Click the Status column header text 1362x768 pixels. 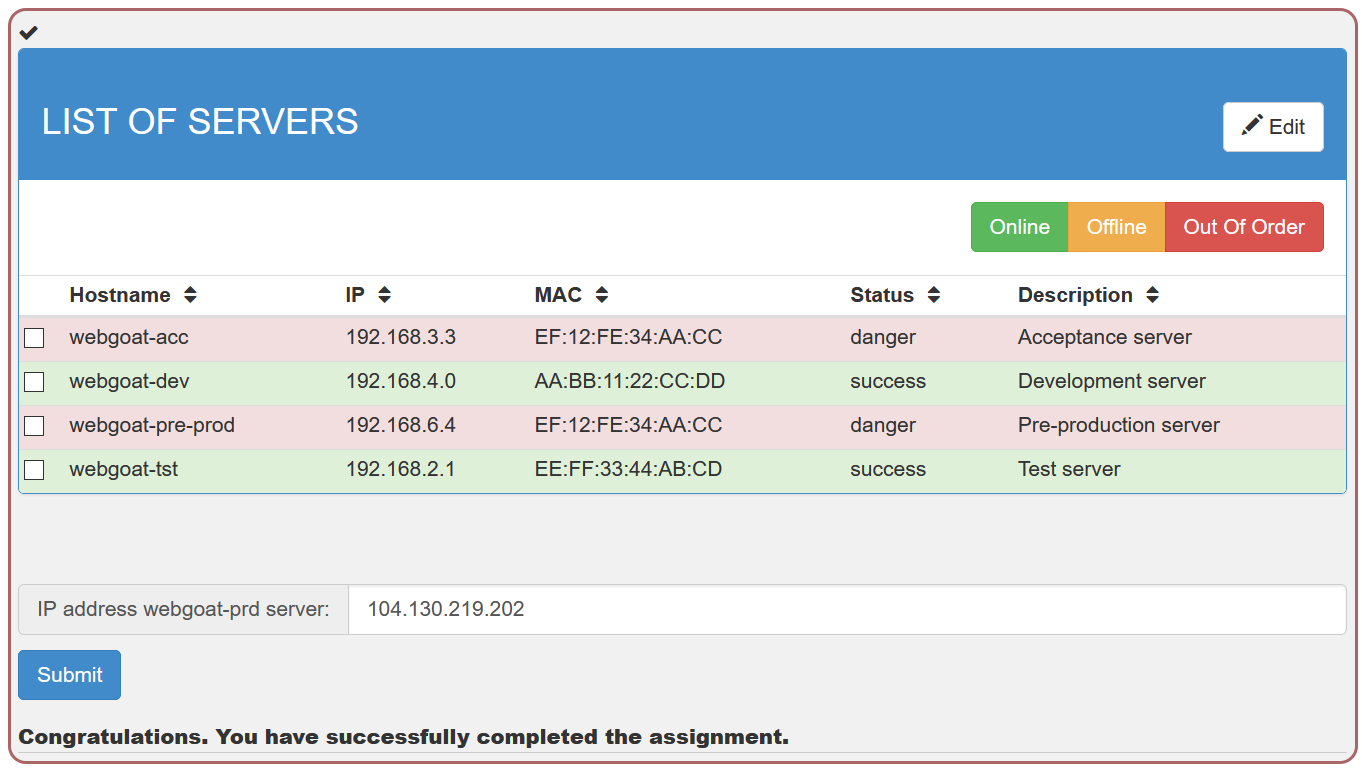882,295
